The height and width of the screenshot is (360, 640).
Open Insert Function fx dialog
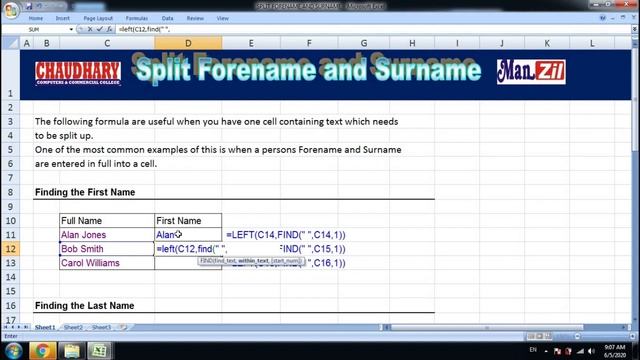point(109,29)
